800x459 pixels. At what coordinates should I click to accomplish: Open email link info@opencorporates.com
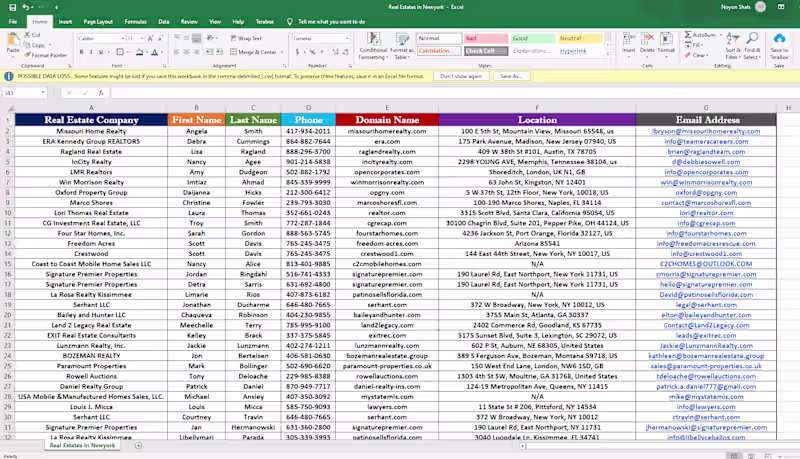tap(706, 172)
